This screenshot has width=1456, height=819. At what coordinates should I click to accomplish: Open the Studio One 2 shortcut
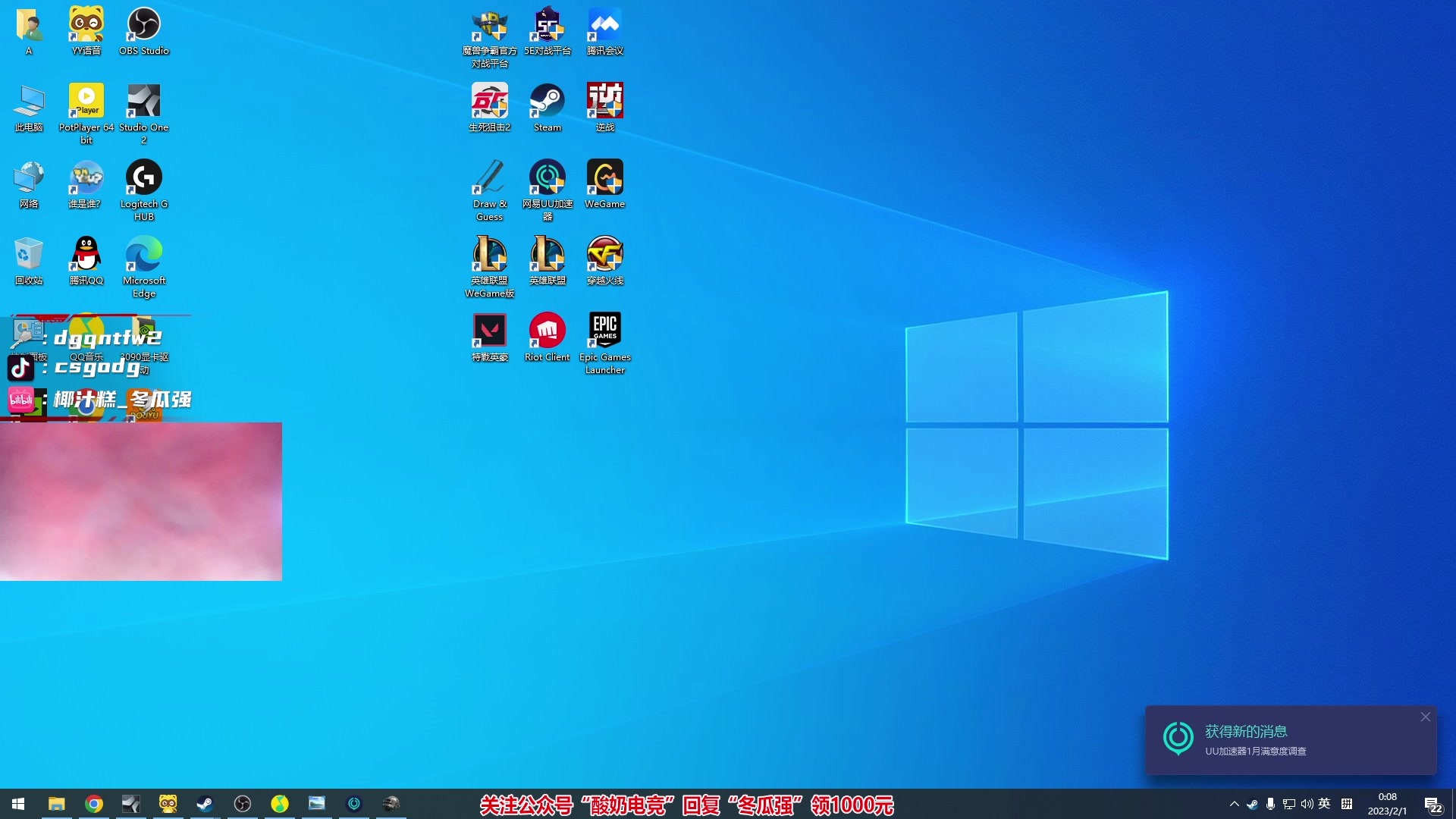click(143, 102)
